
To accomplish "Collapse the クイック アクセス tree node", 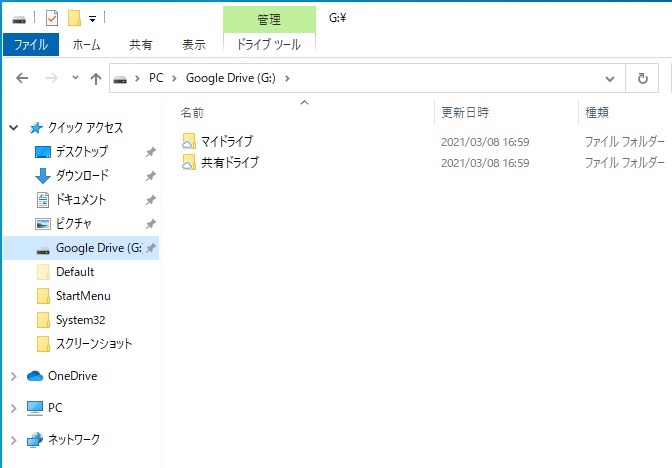I will pyautogui.click(x=13, y=128).
